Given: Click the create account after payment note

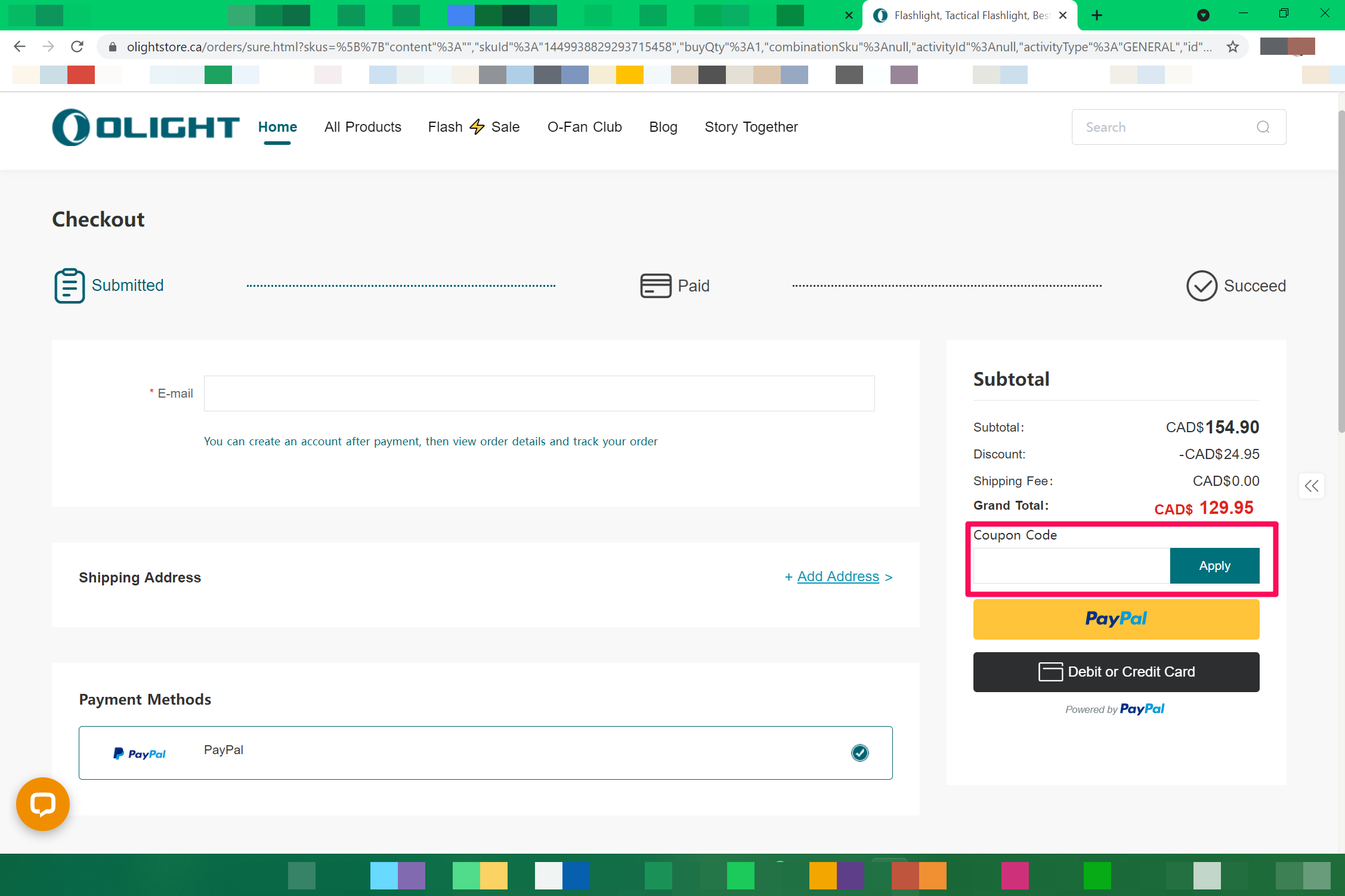Looking at the screenshot, I should pyautogui.click(x=431, y=441).
